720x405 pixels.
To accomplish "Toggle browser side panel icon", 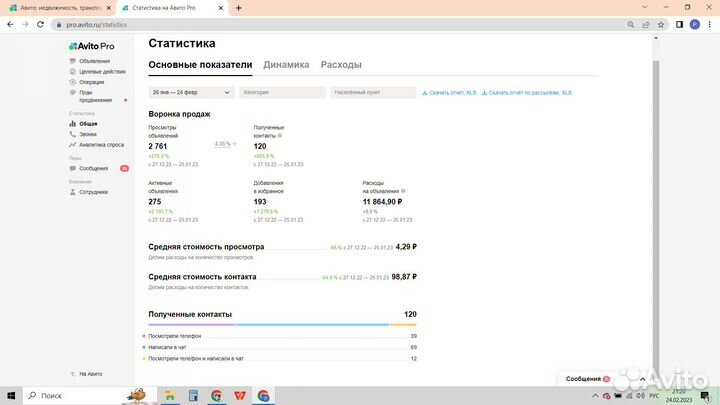I will coord(680,24).
